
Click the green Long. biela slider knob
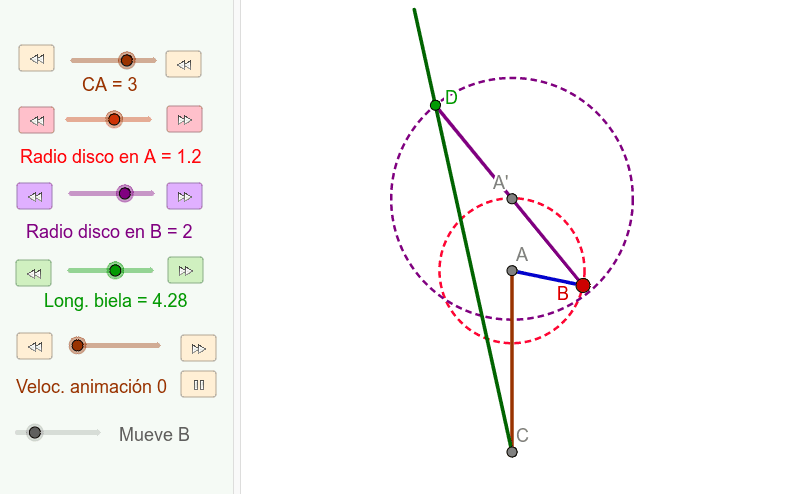116,270
